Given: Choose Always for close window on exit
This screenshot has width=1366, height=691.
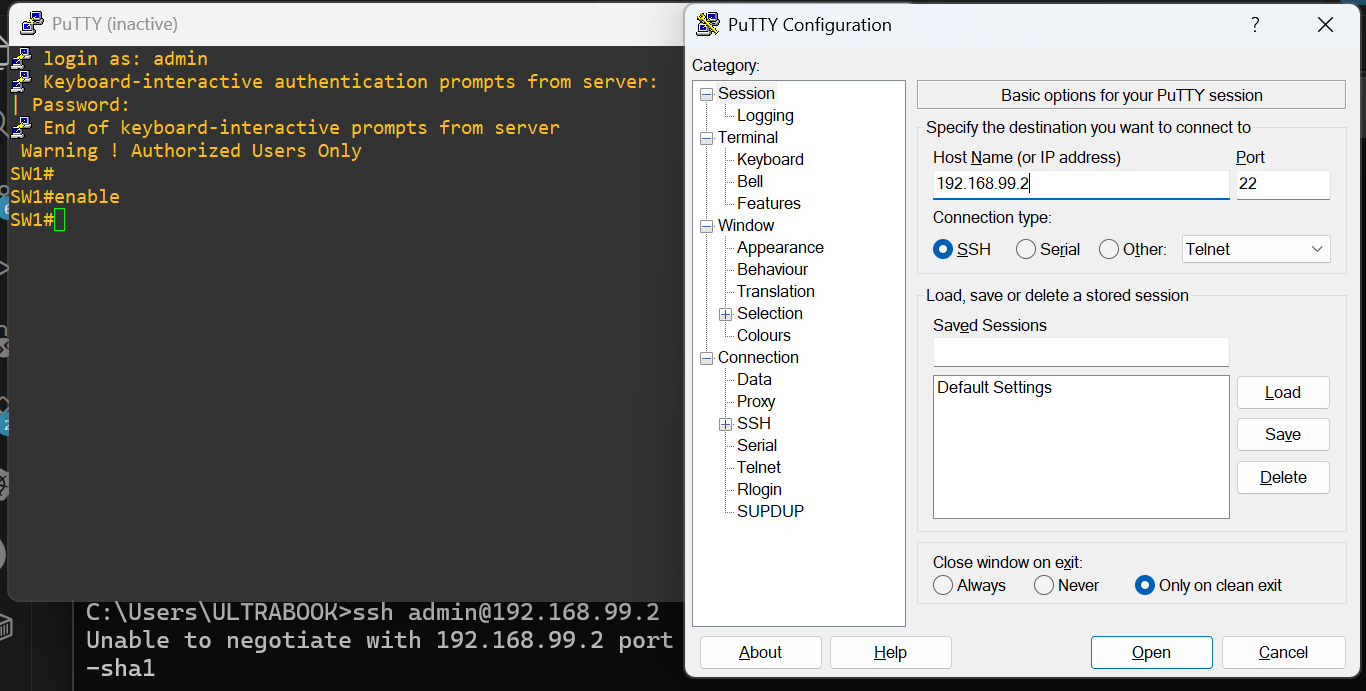Looking at the screenshot, I should point(943,586).
